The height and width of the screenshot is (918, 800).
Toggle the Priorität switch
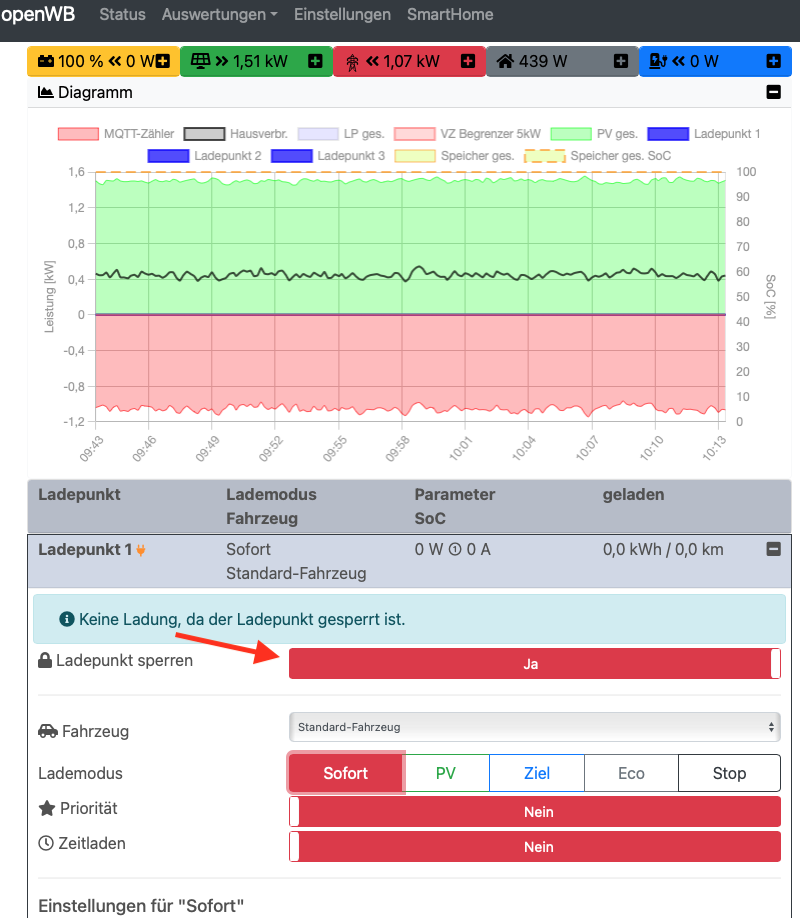(534, 812)
